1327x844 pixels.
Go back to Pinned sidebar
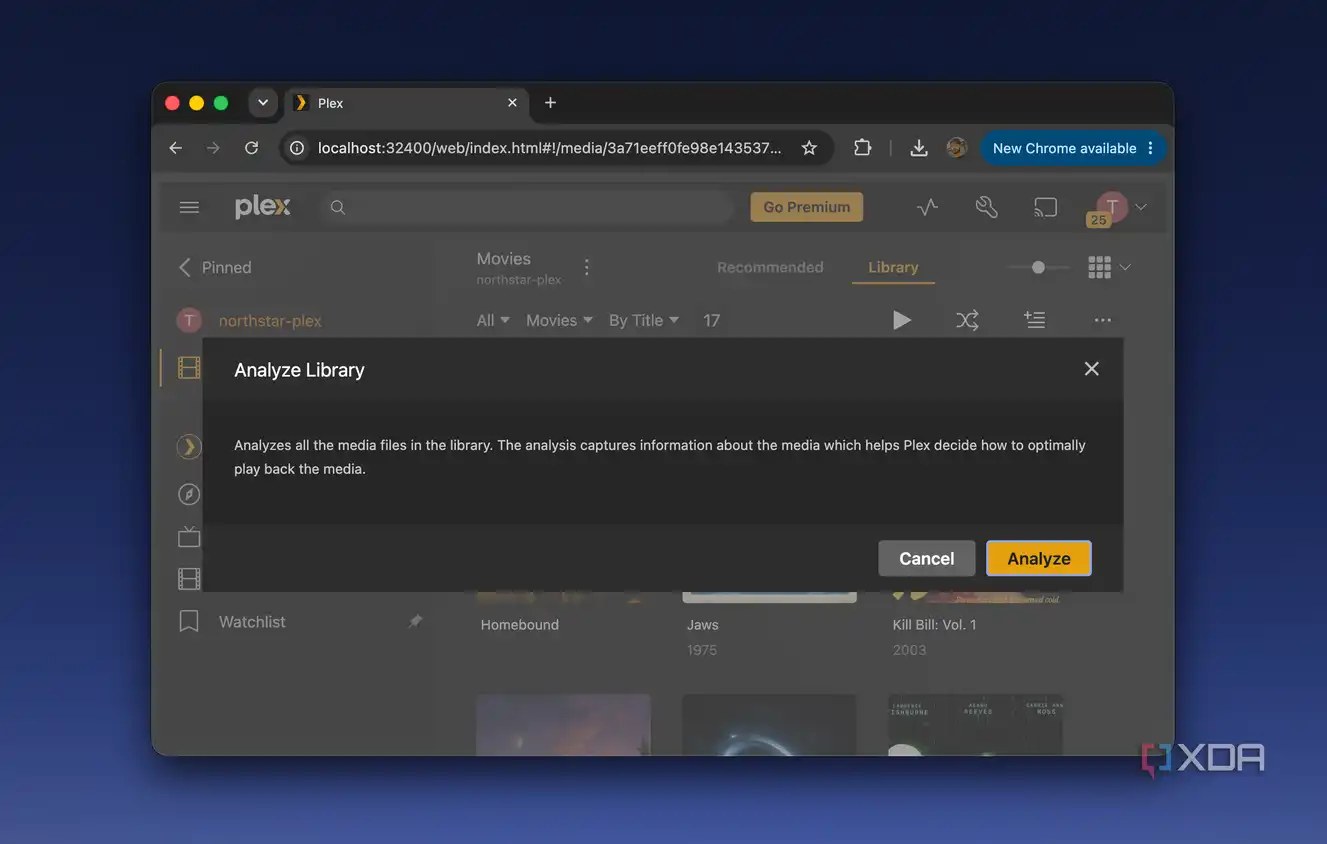(214, 267)
